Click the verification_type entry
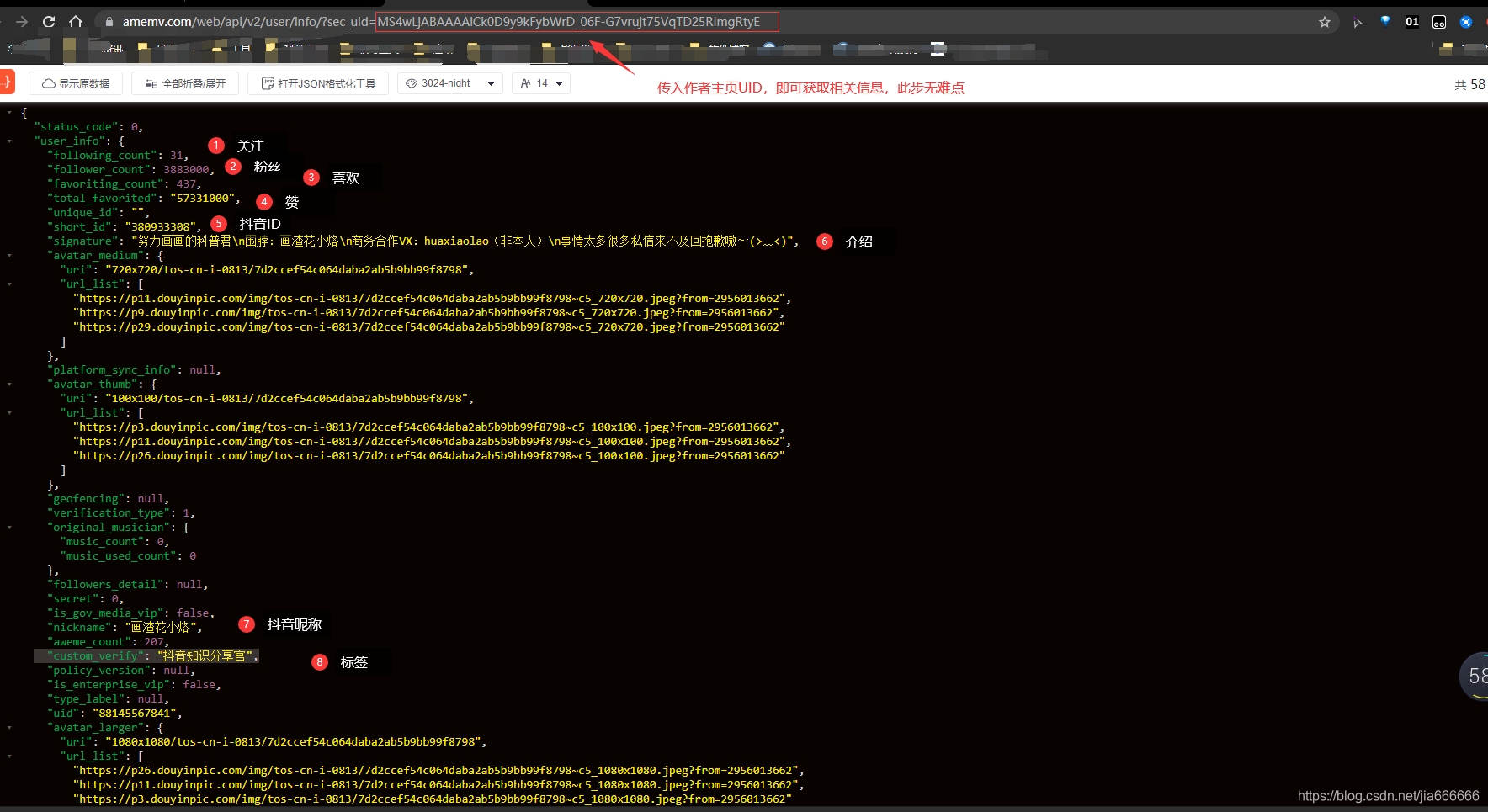This screenshot has width=1488, height=812. click(120, 513)
